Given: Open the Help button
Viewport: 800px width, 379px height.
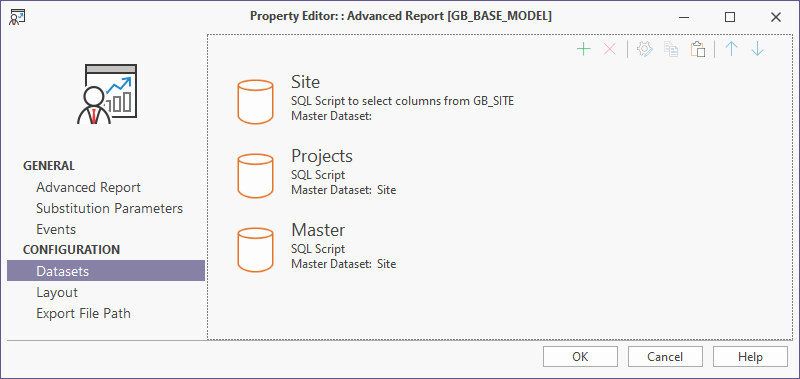Looking at the screenshot, I should coord(750,357).
